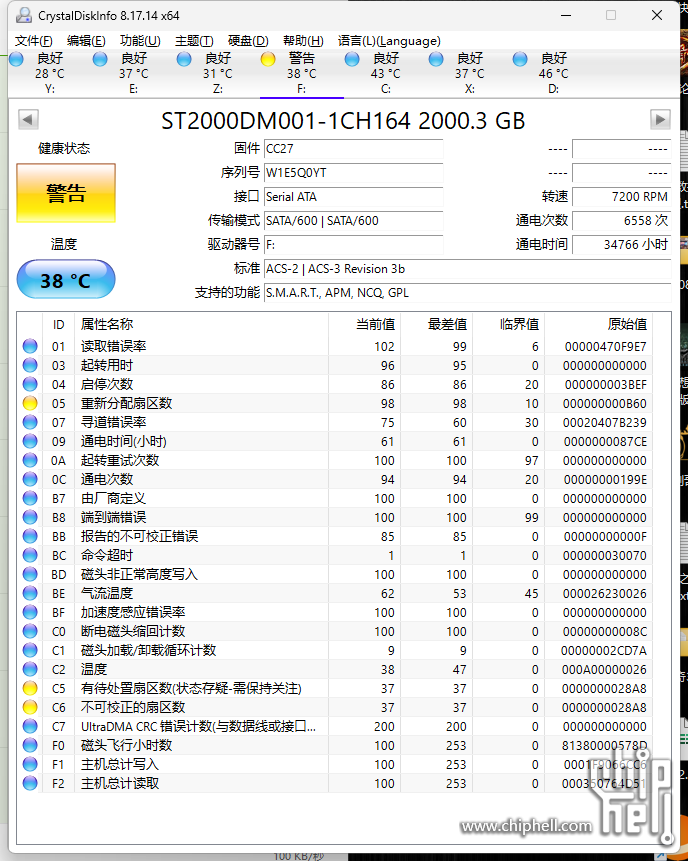Screen dimensions: 688x861
Task: Click raw value 00020407B239
Action: coord(605,423)
